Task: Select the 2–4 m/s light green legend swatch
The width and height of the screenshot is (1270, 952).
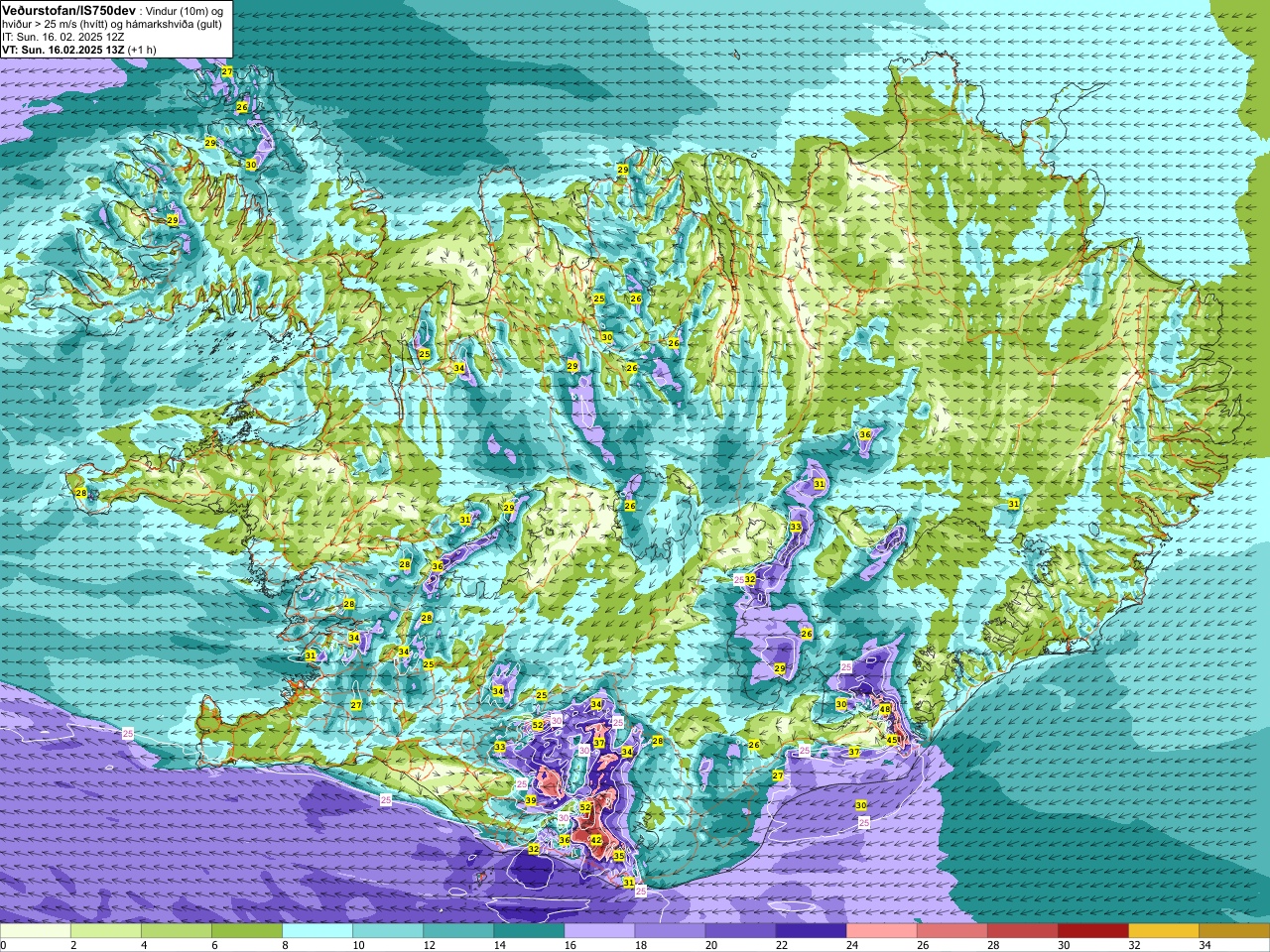Action: click(106, 931)
